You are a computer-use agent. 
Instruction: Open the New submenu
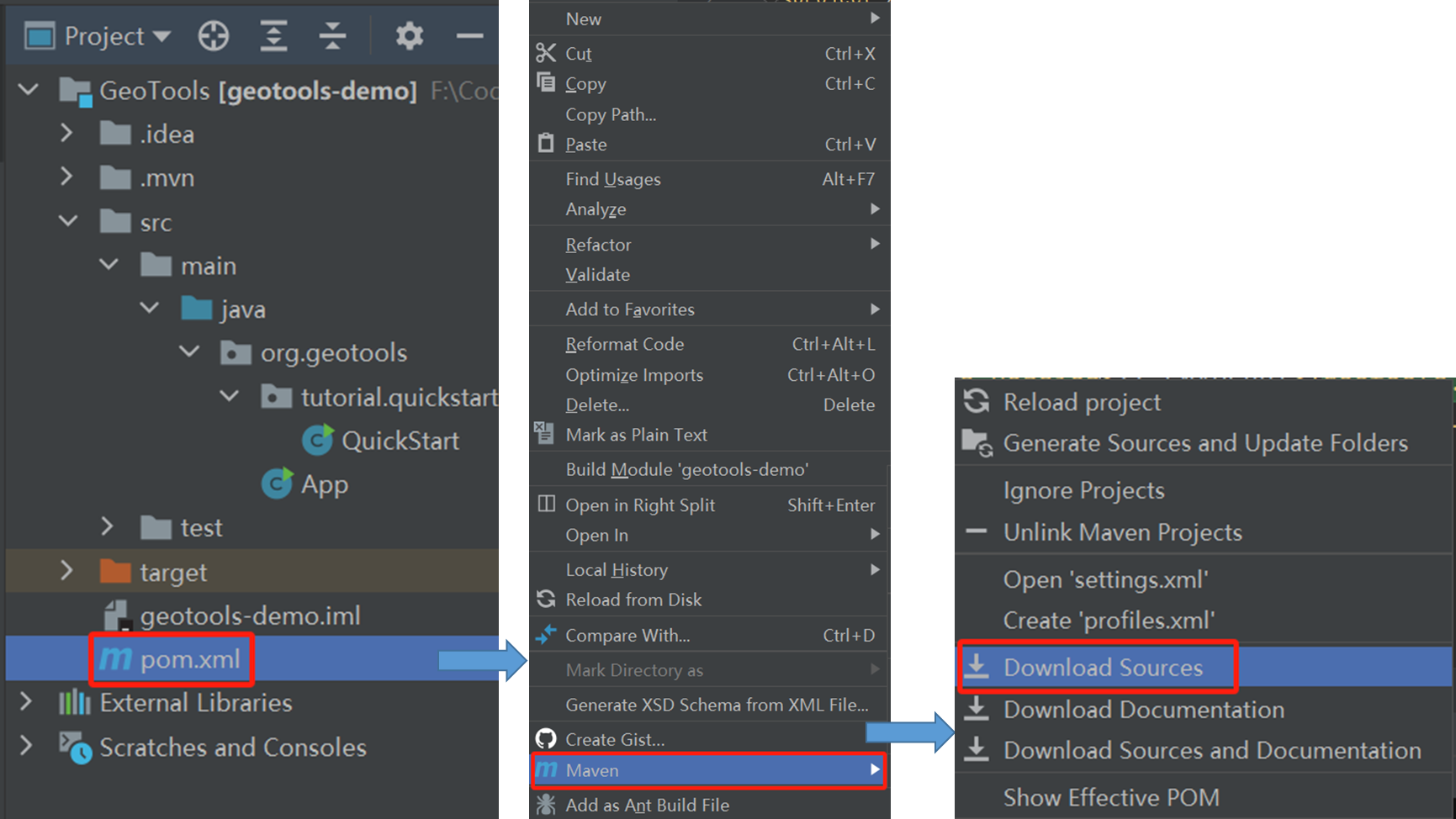(x=710, y=18)
